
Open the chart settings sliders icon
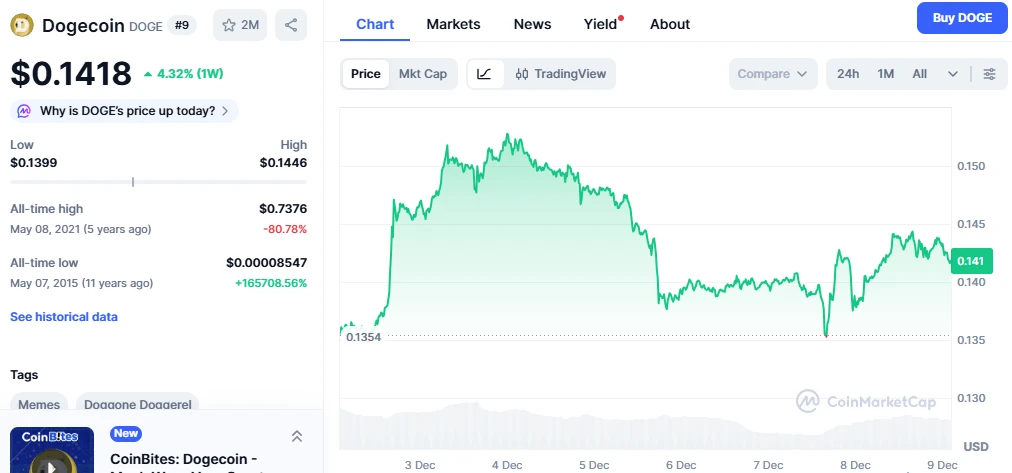[989, 74]
